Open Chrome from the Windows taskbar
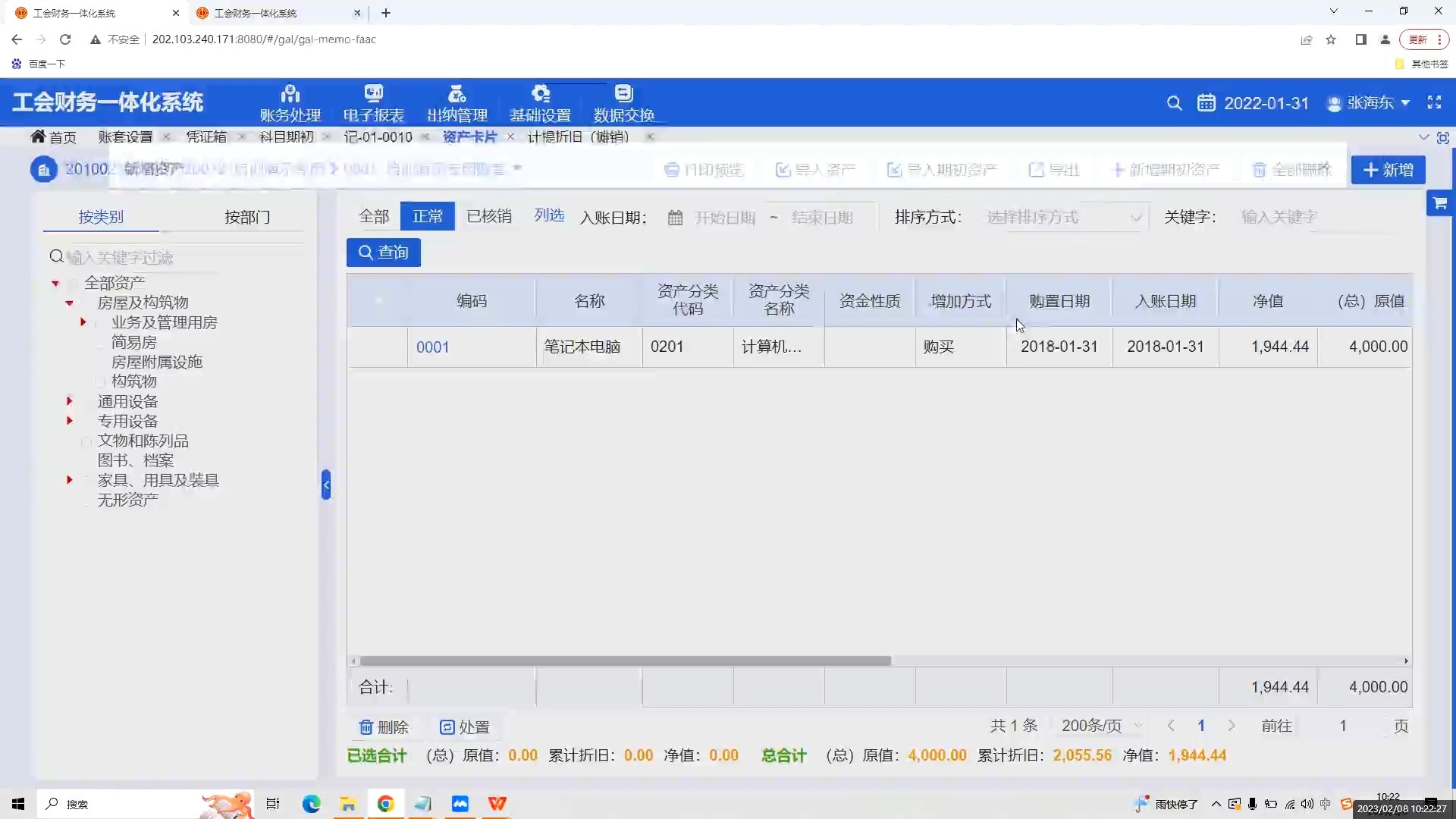Image resolution: width=1456 pixels, height=819 pixels. [385, 804]
